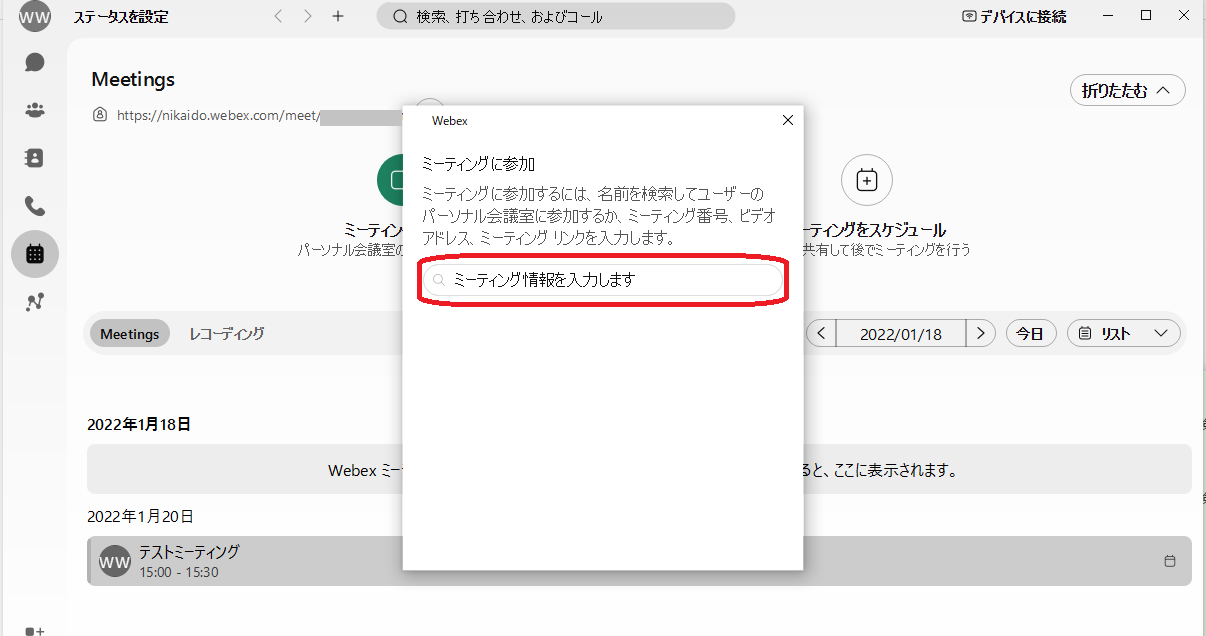Screen dimensions: 1206x636
Task: Click the calendar icon on テストミーティング row
Action: pos(1170,561)
